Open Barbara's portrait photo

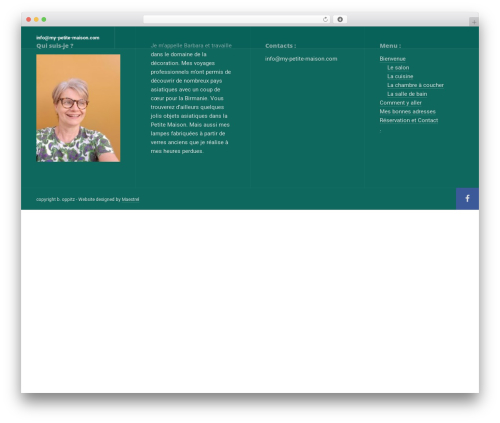(x=78, y=108)
